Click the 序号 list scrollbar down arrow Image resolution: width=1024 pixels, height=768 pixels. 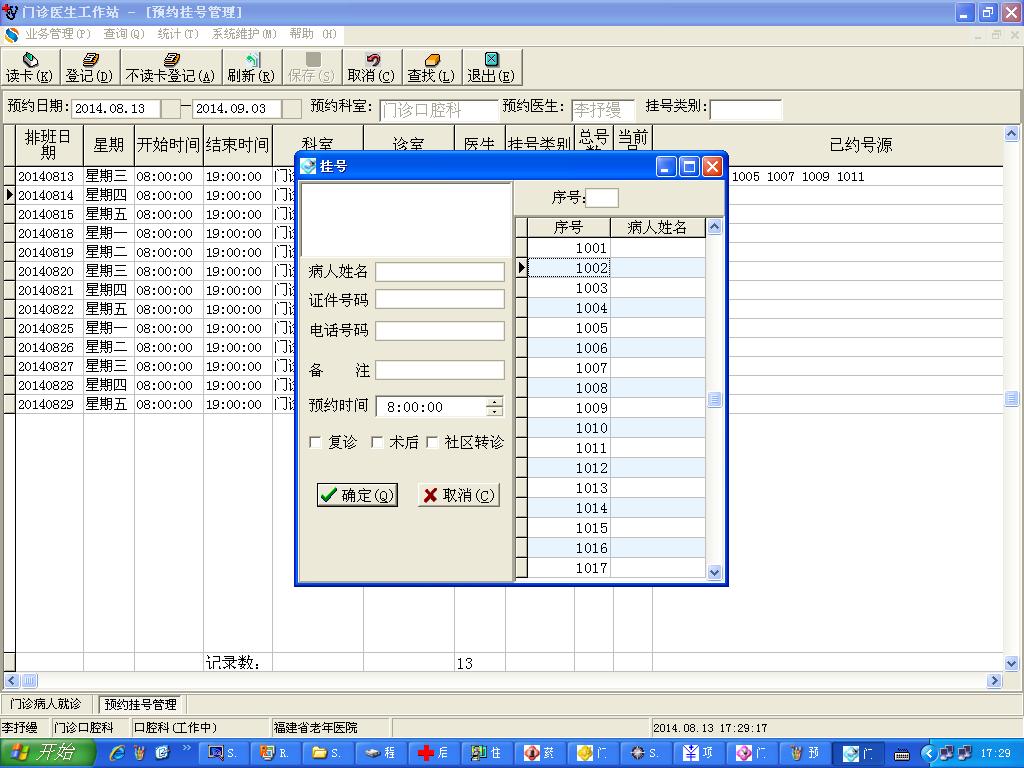714,572
